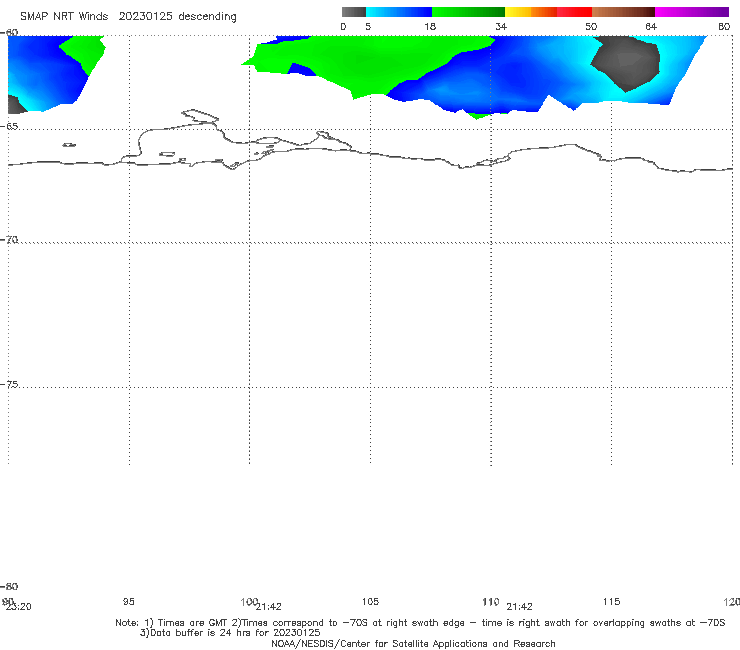740x650 pixels.
Task: Click the "21:42" time next to longitude 100
Action: click(x=269, y=607)
